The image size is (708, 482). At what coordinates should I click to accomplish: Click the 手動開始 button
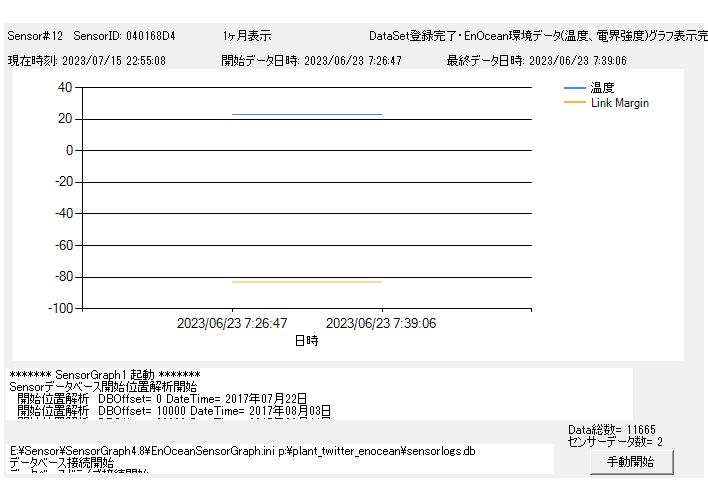pyautogui.click(x=630, y=462)
